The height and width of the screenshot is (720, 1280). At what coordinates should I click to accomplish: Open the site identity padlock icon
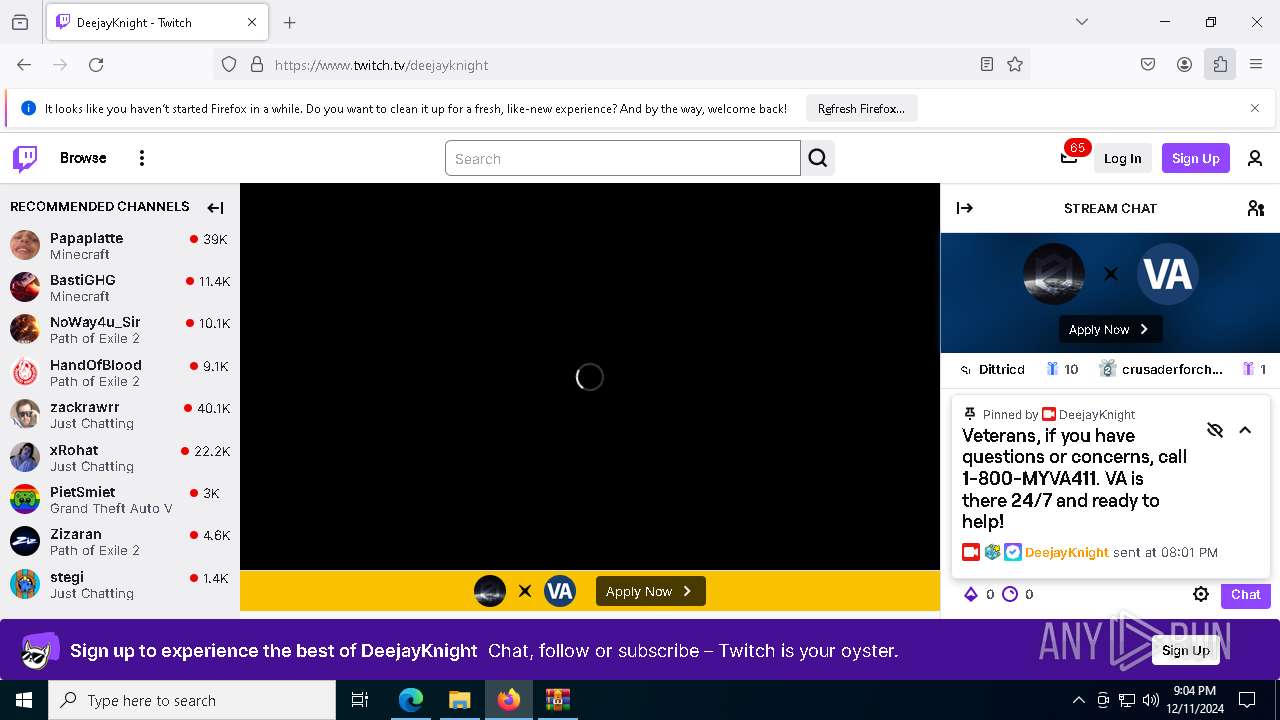coord(257,64)
